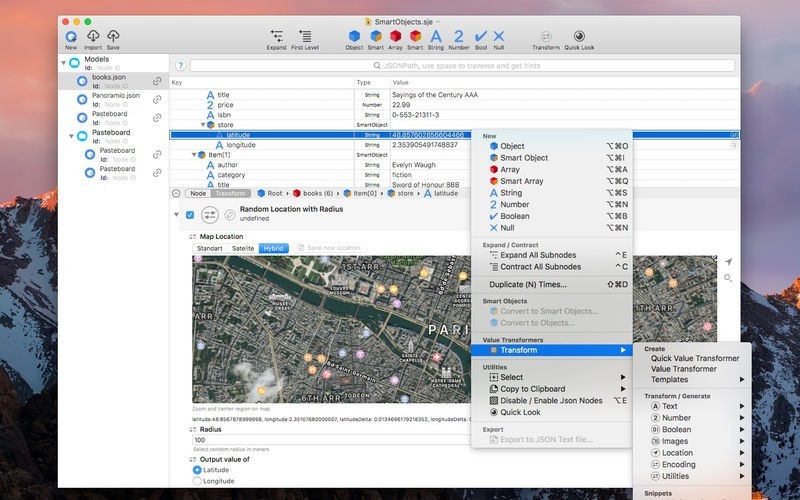Click Root in the breadcrumb path
Image resolution: width=800 pixels, height=500 pixels.
(x=269, y=193)
